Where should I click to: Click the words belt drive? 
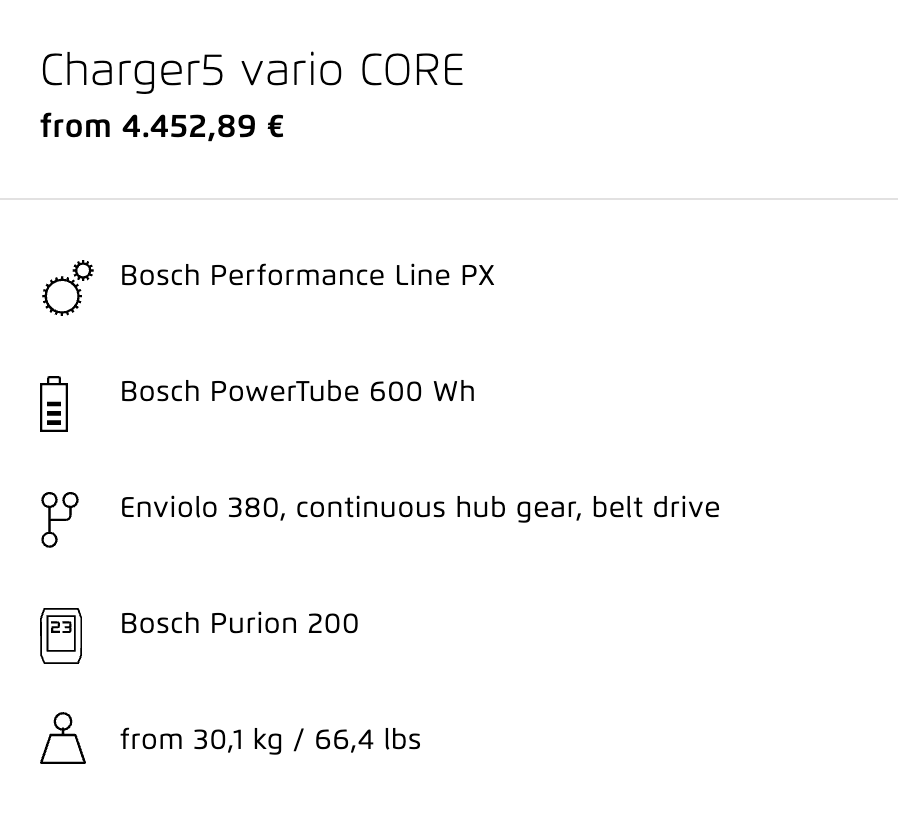tap(656, 508)
